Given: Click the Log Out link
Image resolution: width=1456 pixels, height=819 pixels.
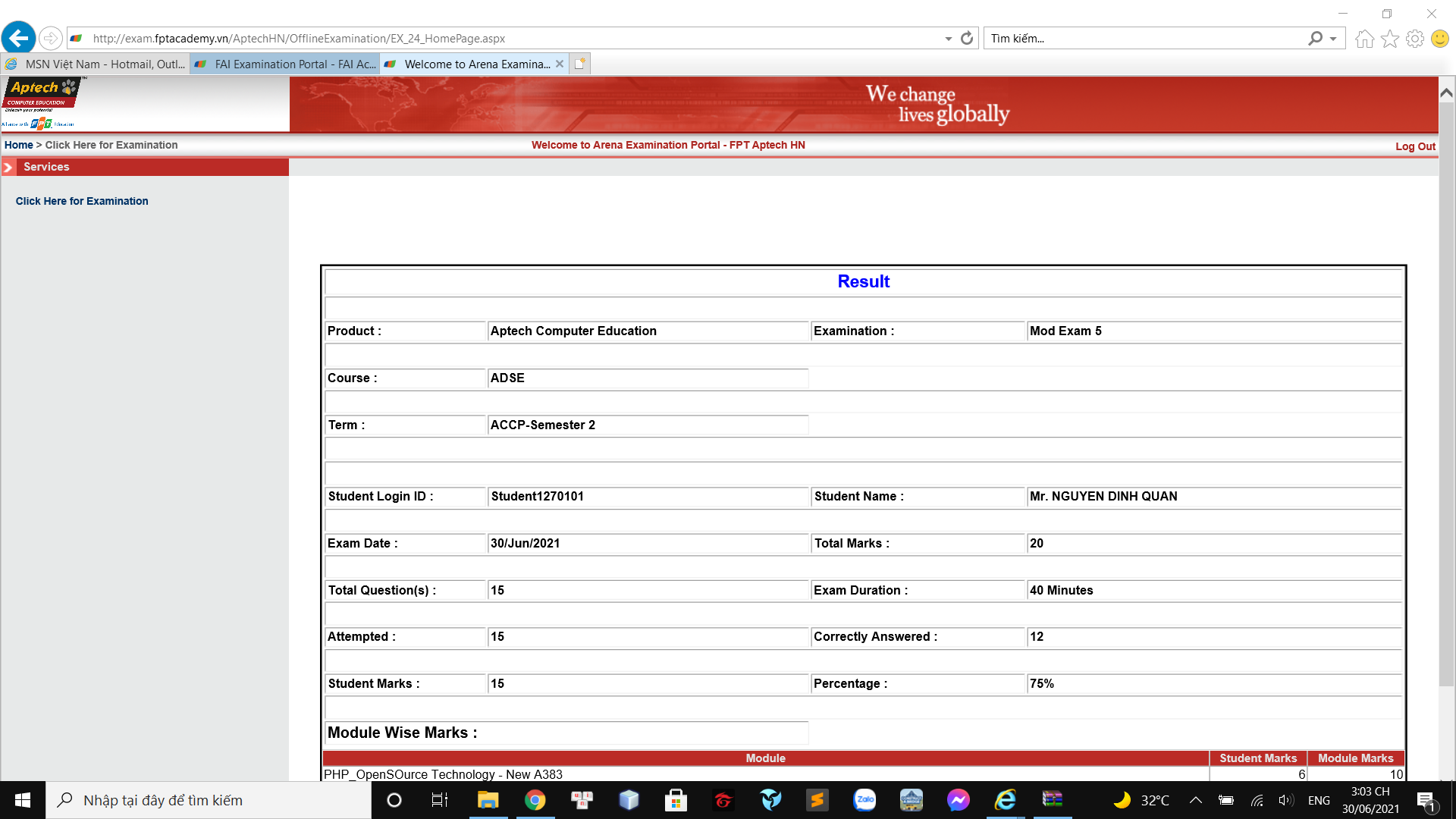Looking at the screenshot, I should coord(1415,146).
